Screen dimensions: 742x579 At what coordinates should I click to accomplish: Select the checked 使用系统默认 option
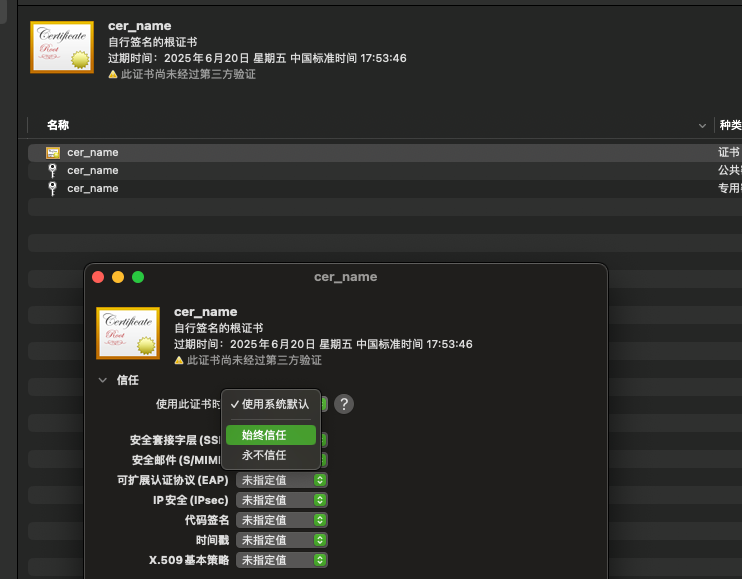pos(270,404)
